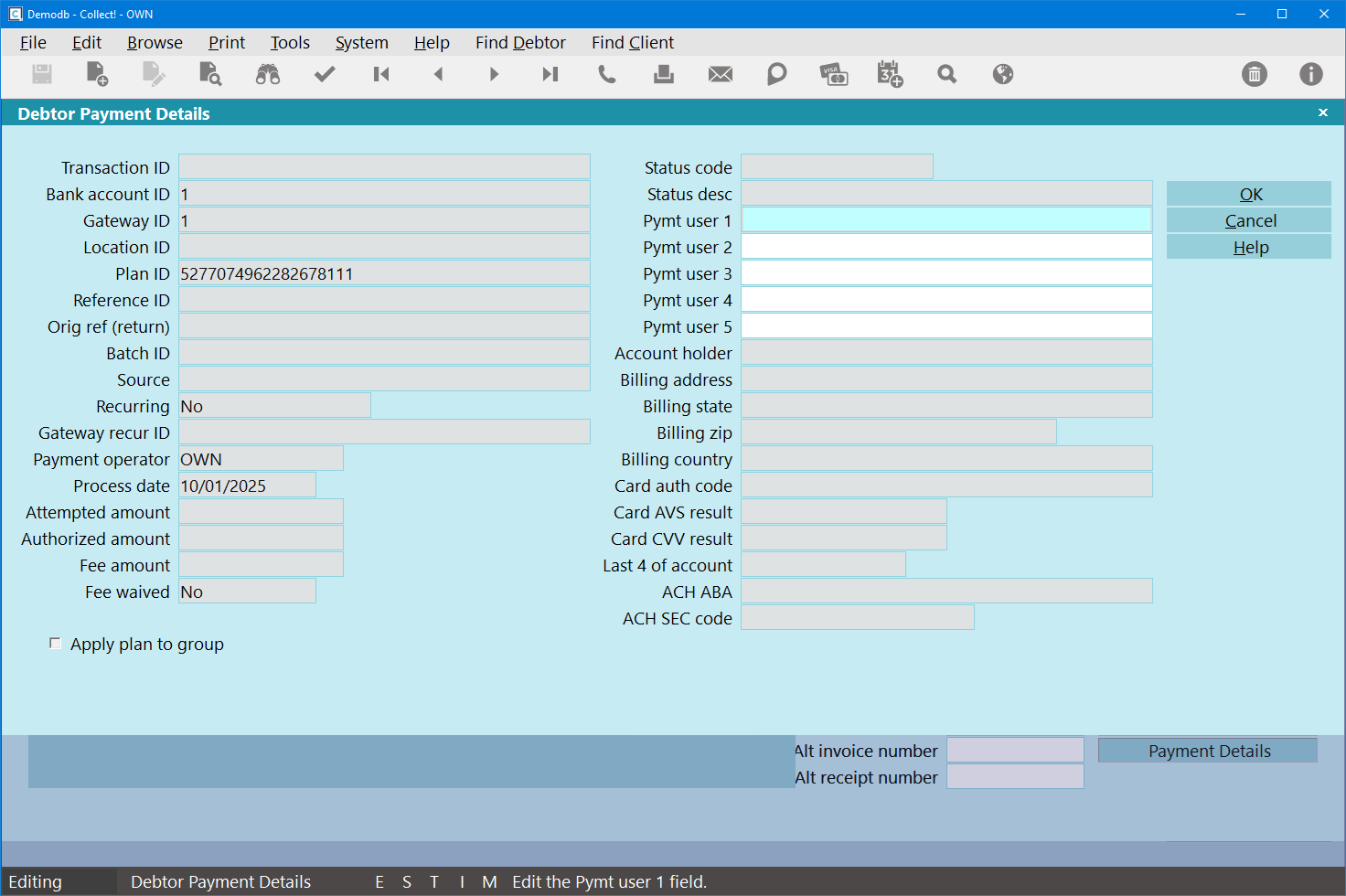Click the Pymt user 2 field
This screenshot has width=1346, height=896.
(945, 247)
